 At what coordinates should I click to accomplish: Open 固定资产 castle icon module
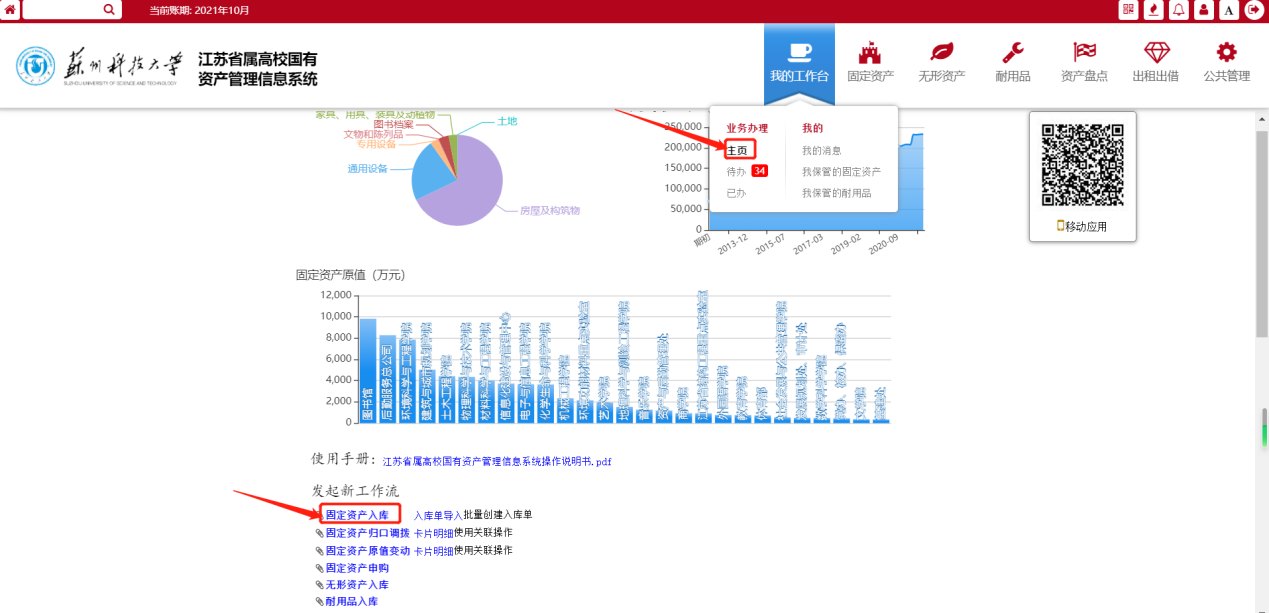coord(870,62)
